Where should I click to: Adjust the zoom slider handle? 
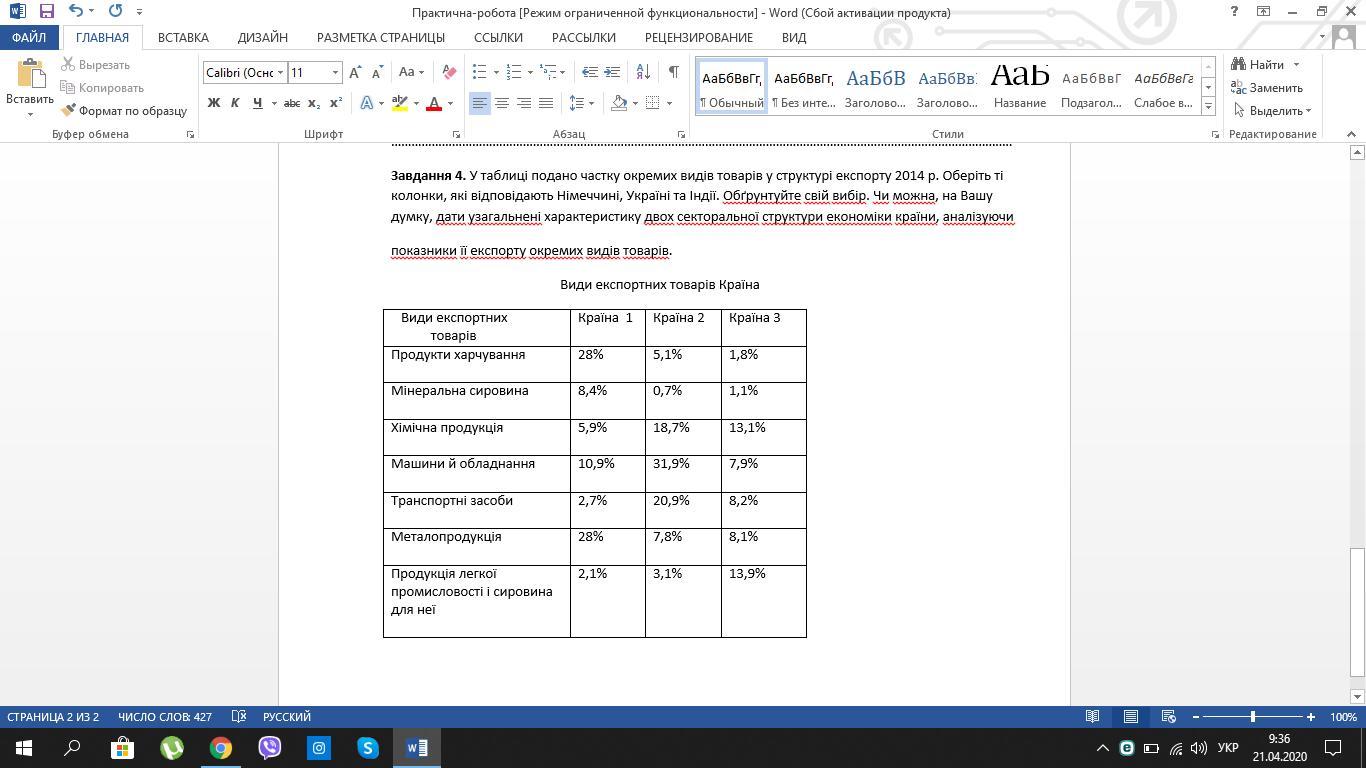pos(1253,717)
